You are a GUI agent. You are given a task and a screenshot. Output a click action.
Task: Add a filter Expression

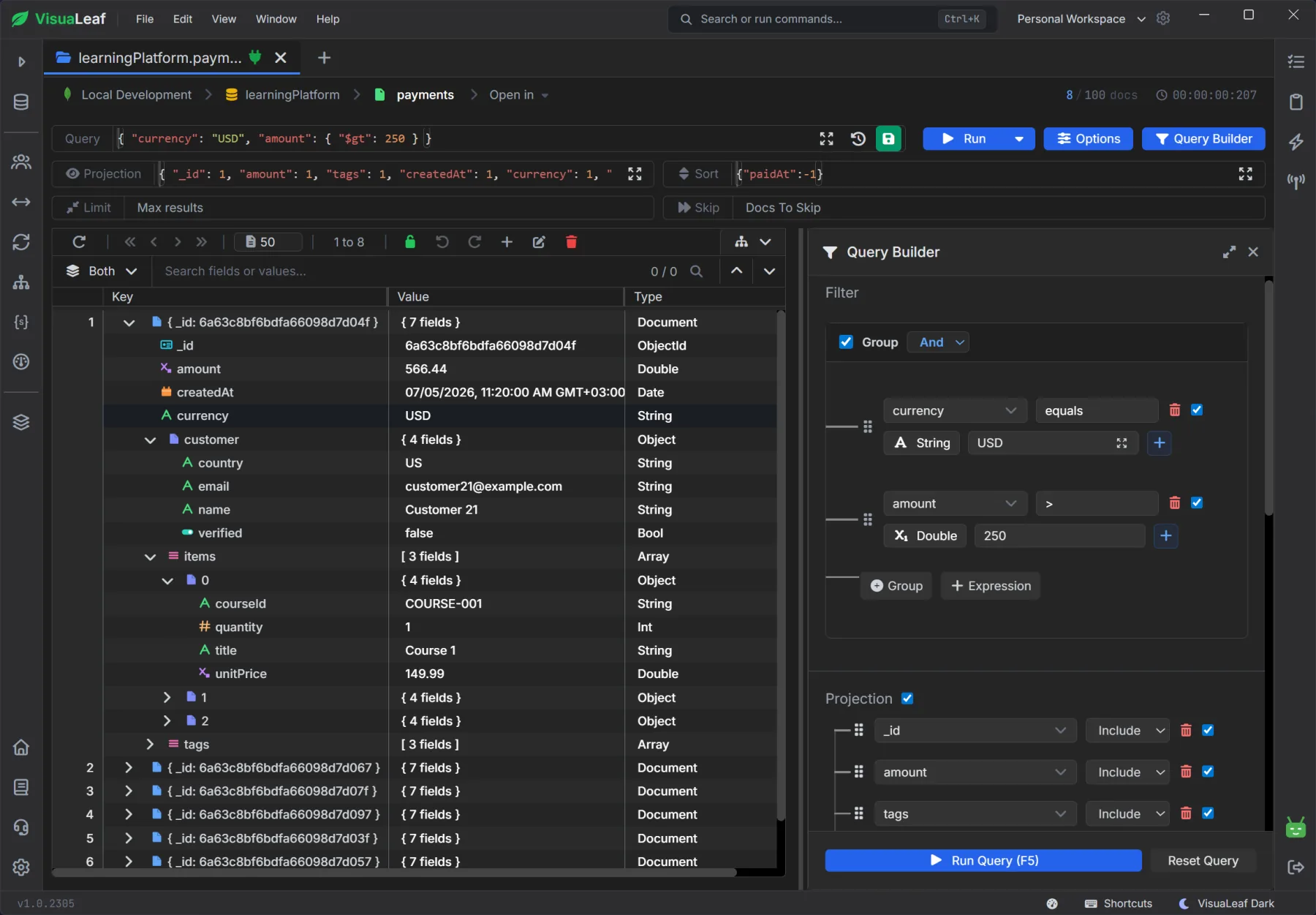click(x=991, y=586)
